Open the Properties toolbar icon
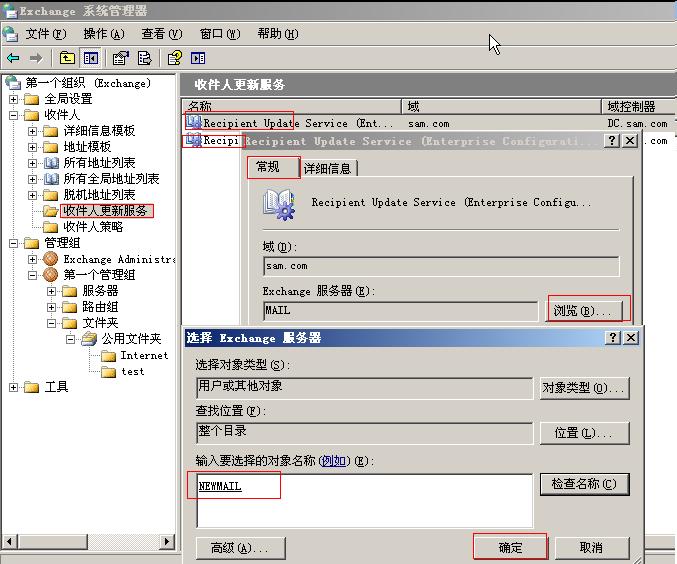This screenshot has height=564, width=677. pyautogui.click(x=121, y=58)
